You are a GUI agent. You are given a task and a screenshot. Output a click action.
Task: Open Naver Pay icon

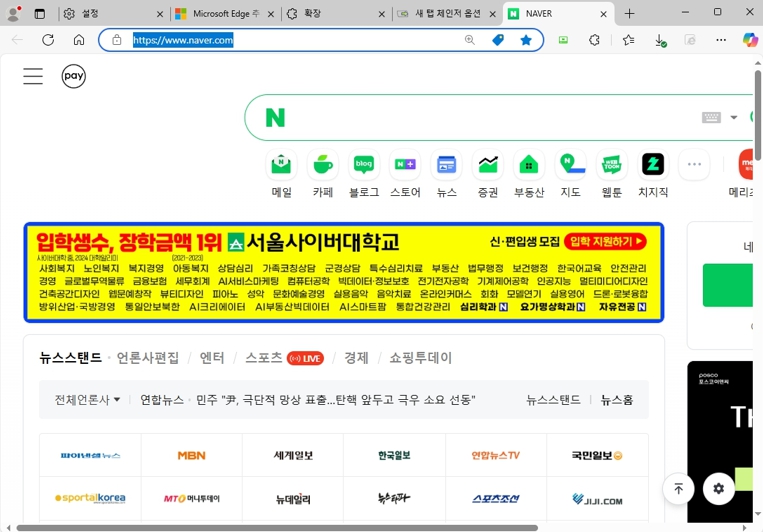[x=73, y=76]
